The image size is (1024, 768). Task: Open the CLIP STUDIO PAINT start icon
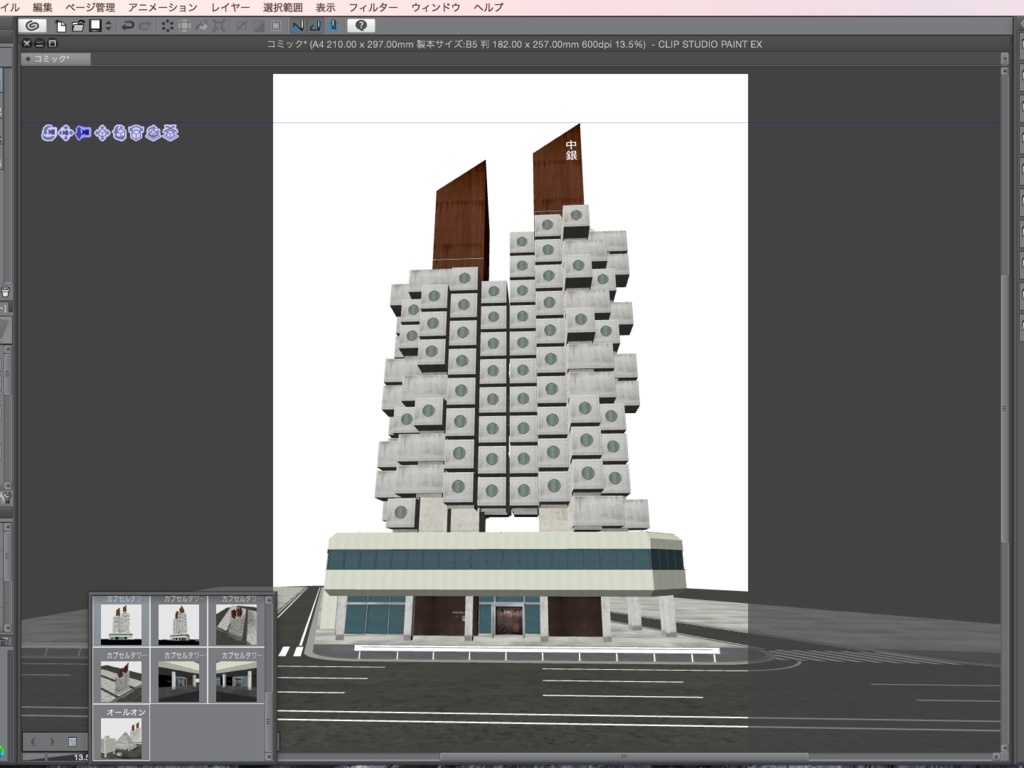click(32, 25)
